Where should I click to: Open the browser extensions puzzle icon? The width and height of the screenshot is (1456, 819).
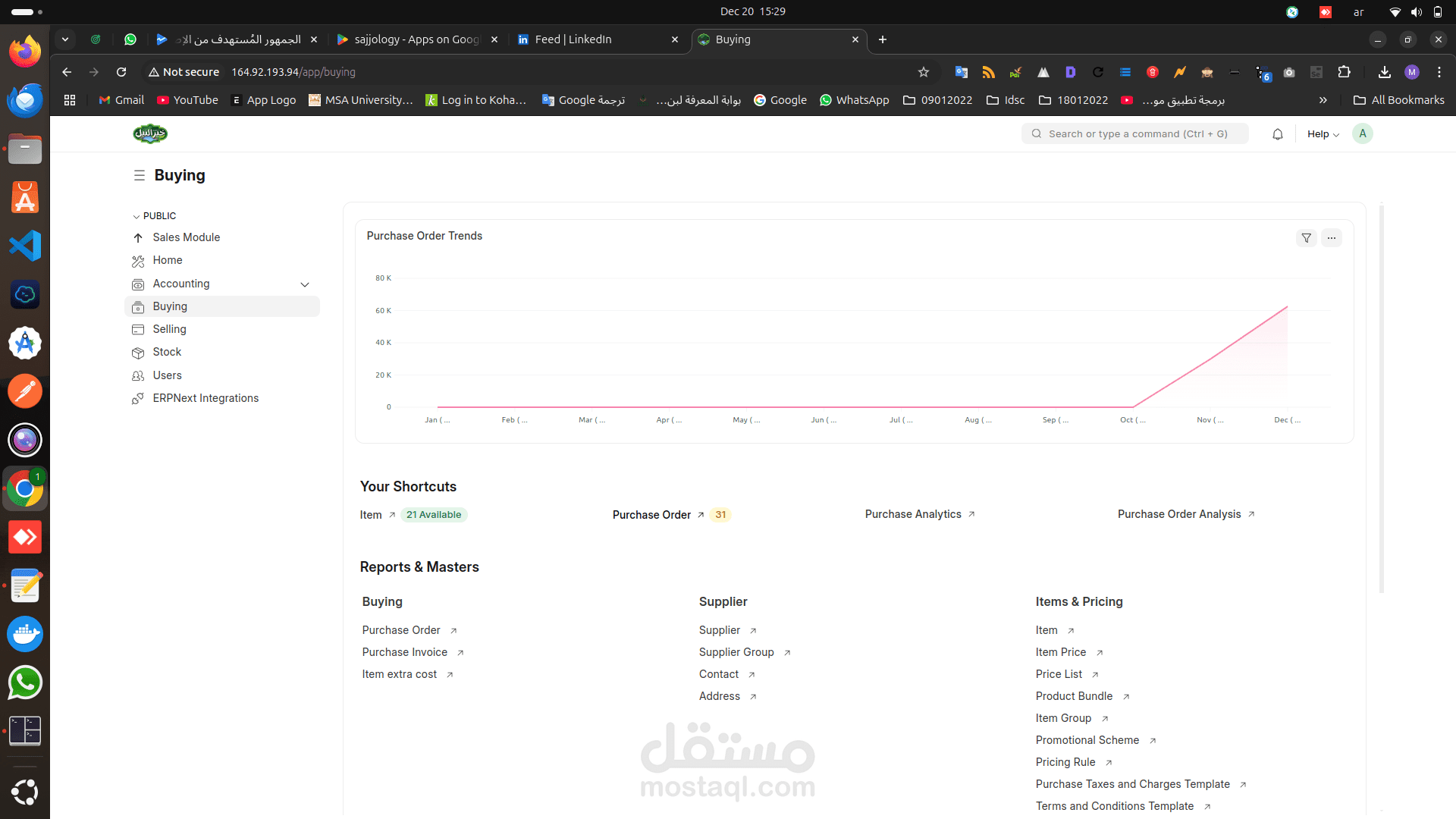1344,72
